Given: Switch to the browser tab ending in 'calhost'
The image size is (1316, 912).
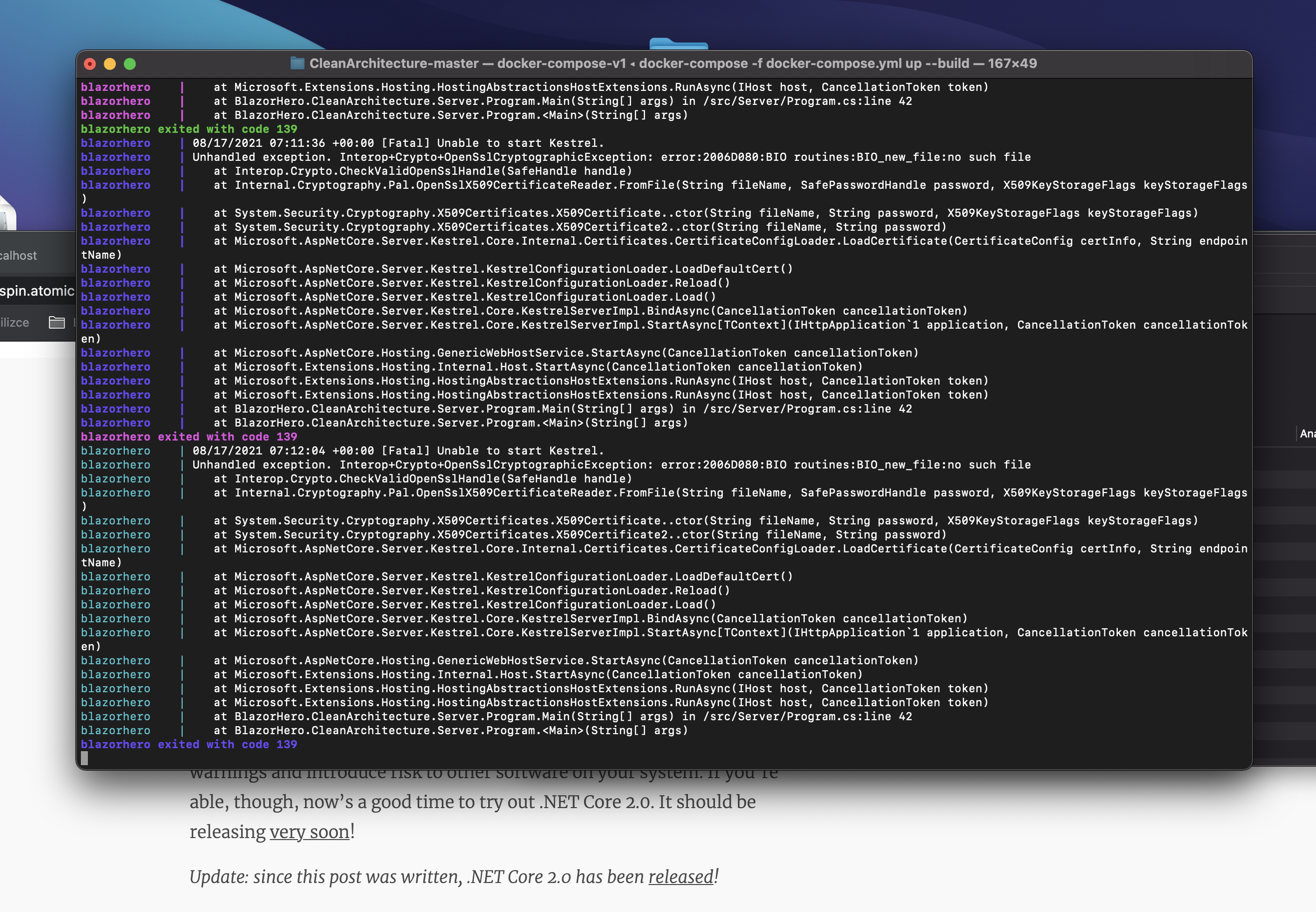Looking at the screenshot, I should 18,255.
